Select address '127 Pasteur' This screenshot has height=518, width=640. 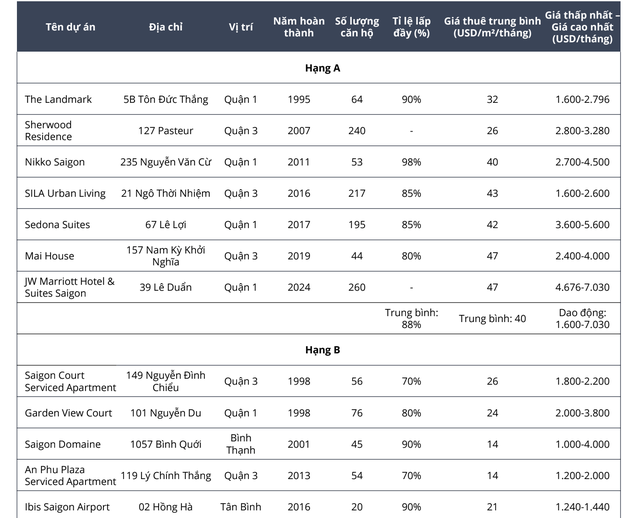(166, 131)
